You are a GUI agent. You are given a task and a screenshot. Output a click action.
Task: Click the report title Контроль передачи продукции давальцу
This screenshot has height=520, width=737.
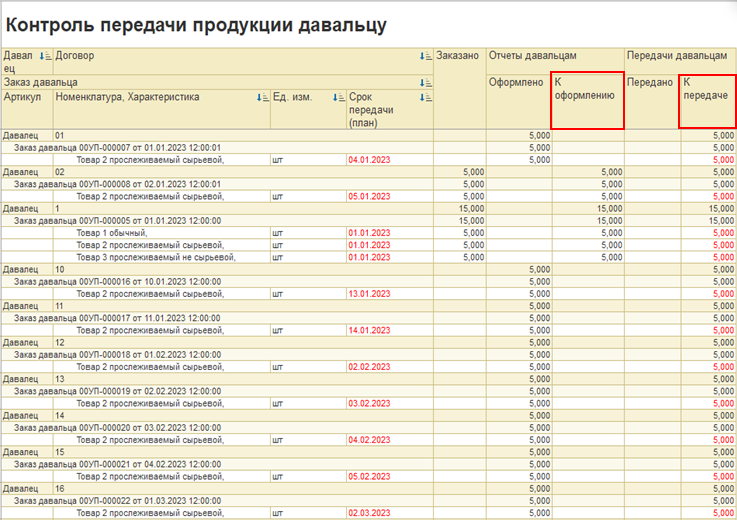[196, 25]
